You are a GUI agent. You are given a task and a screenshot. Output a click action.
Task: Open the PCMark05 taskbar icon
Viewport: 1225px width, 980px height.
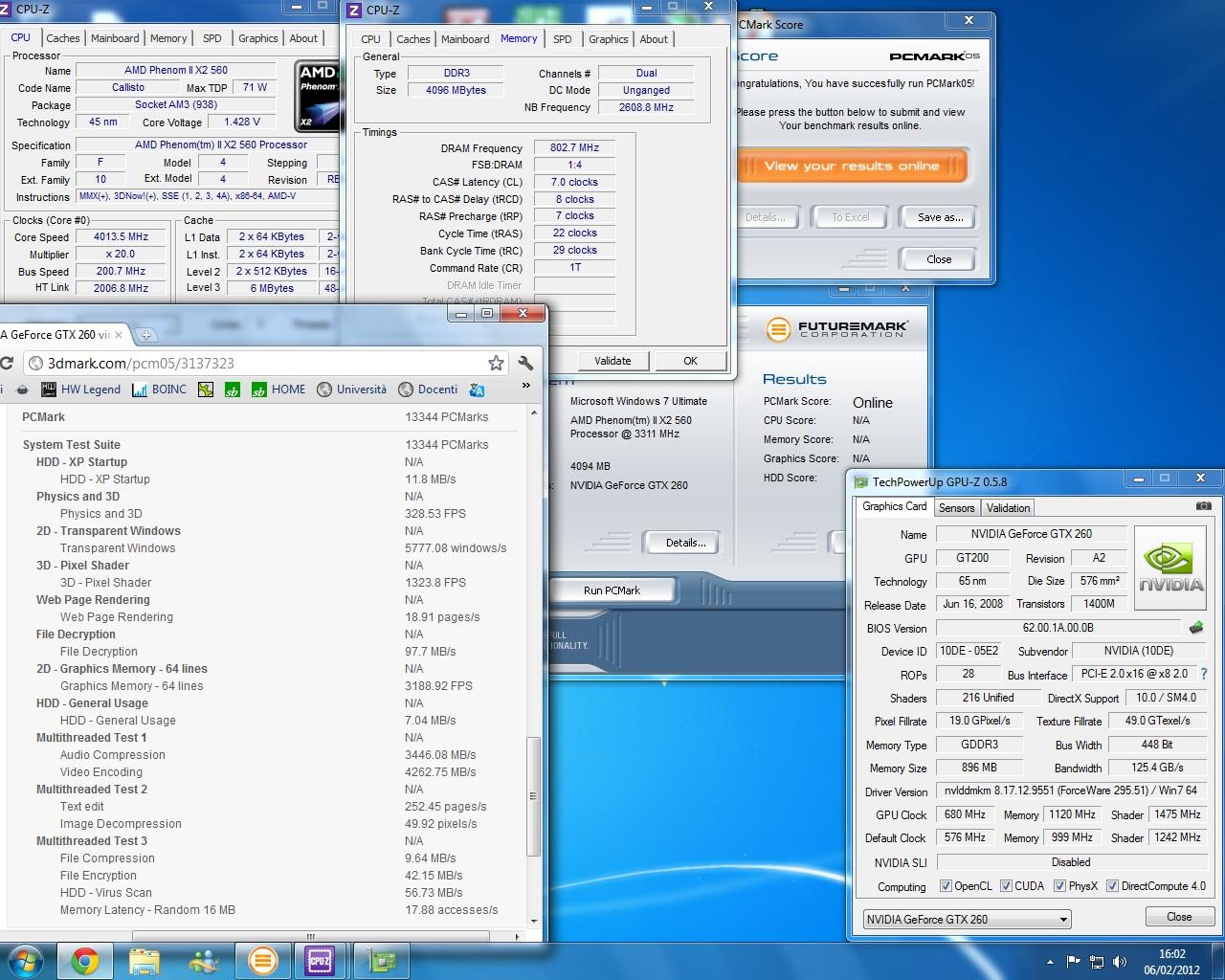click(262, 961)
